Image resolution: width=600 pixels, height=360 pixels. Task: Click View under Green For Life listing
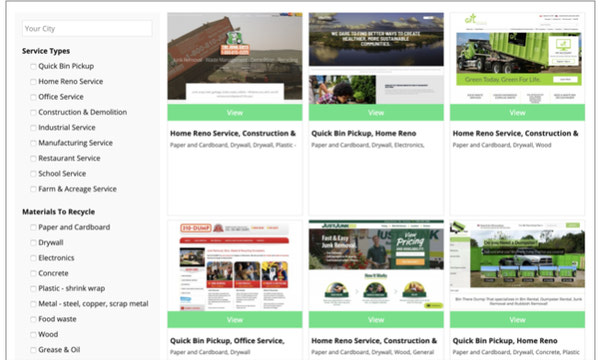pyautogui.click(x=517, y=112)
